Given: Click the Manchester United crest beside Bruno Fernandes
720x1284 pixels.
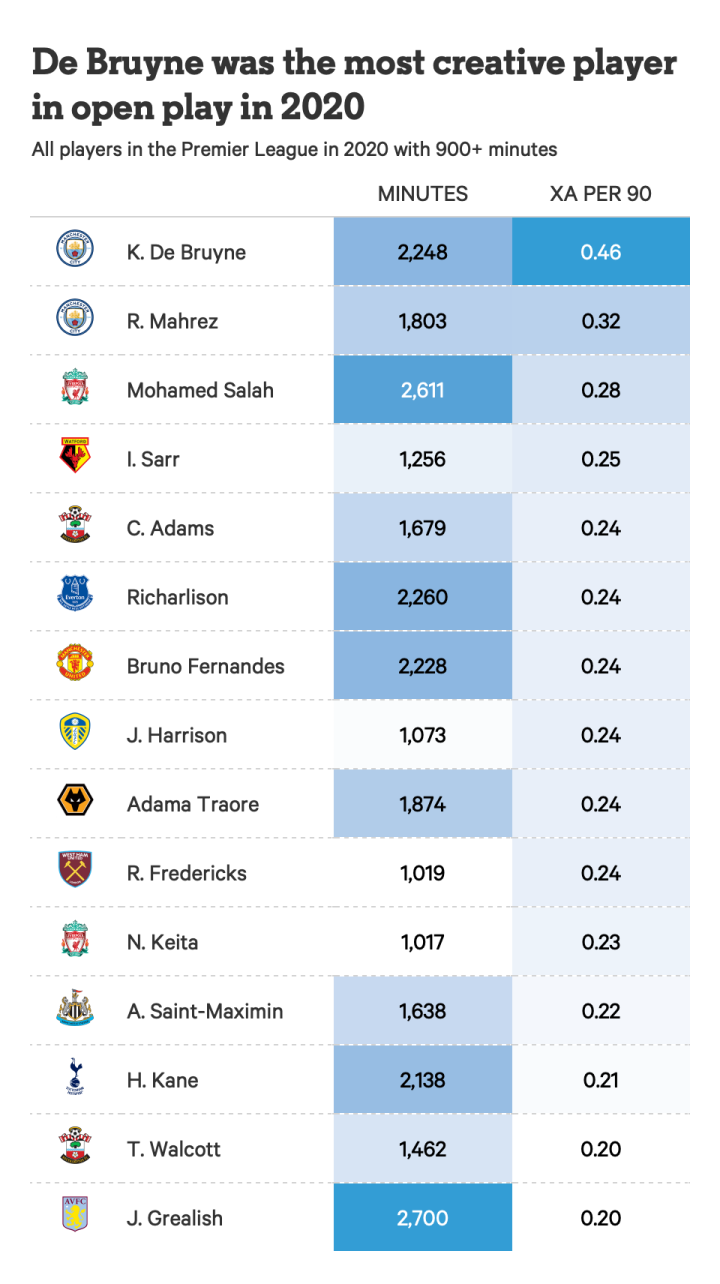Looking at the screenshot, I should pyautogui.click(x=75, y=666).
